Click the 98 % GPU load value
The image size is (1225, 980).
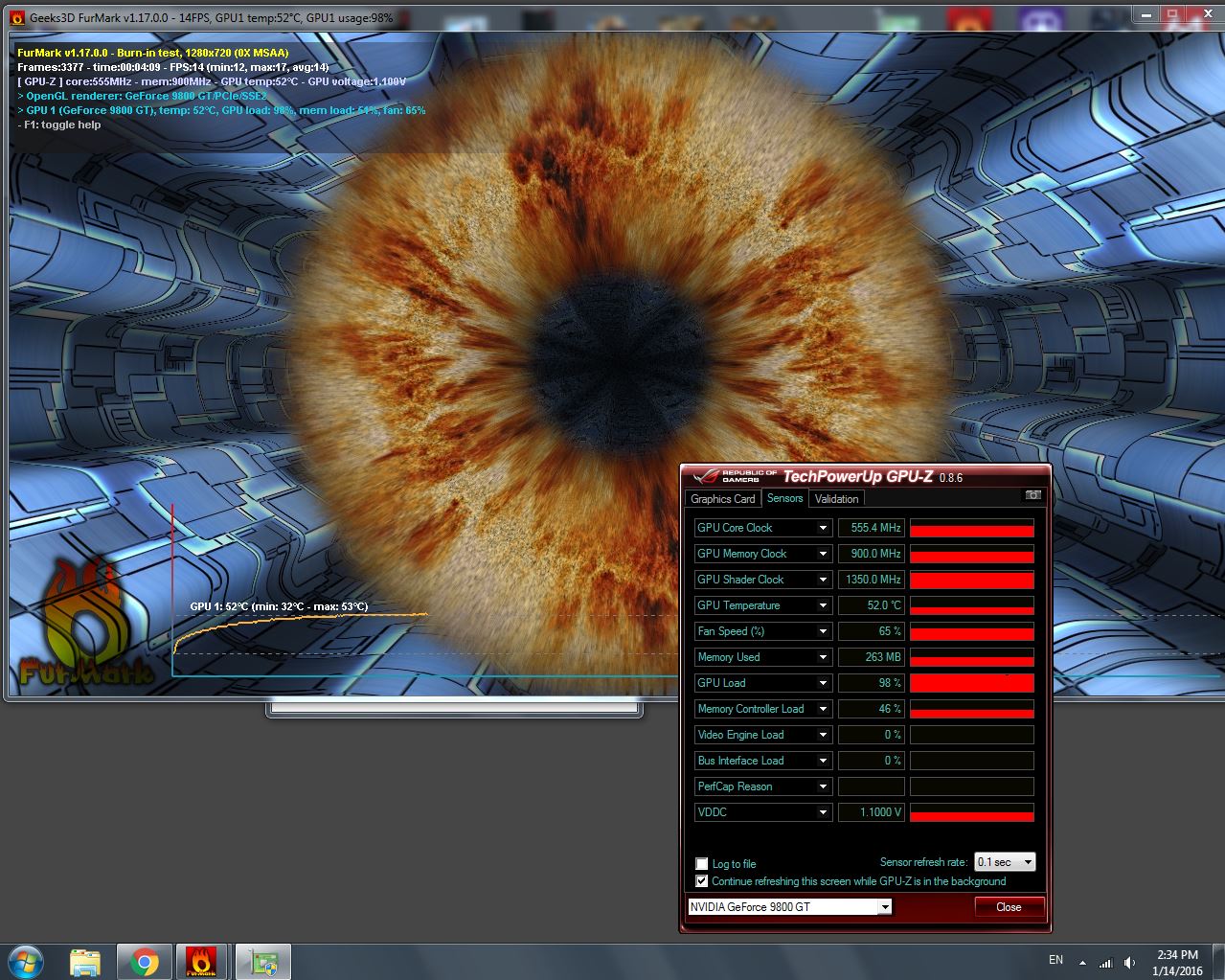(872, 683)
